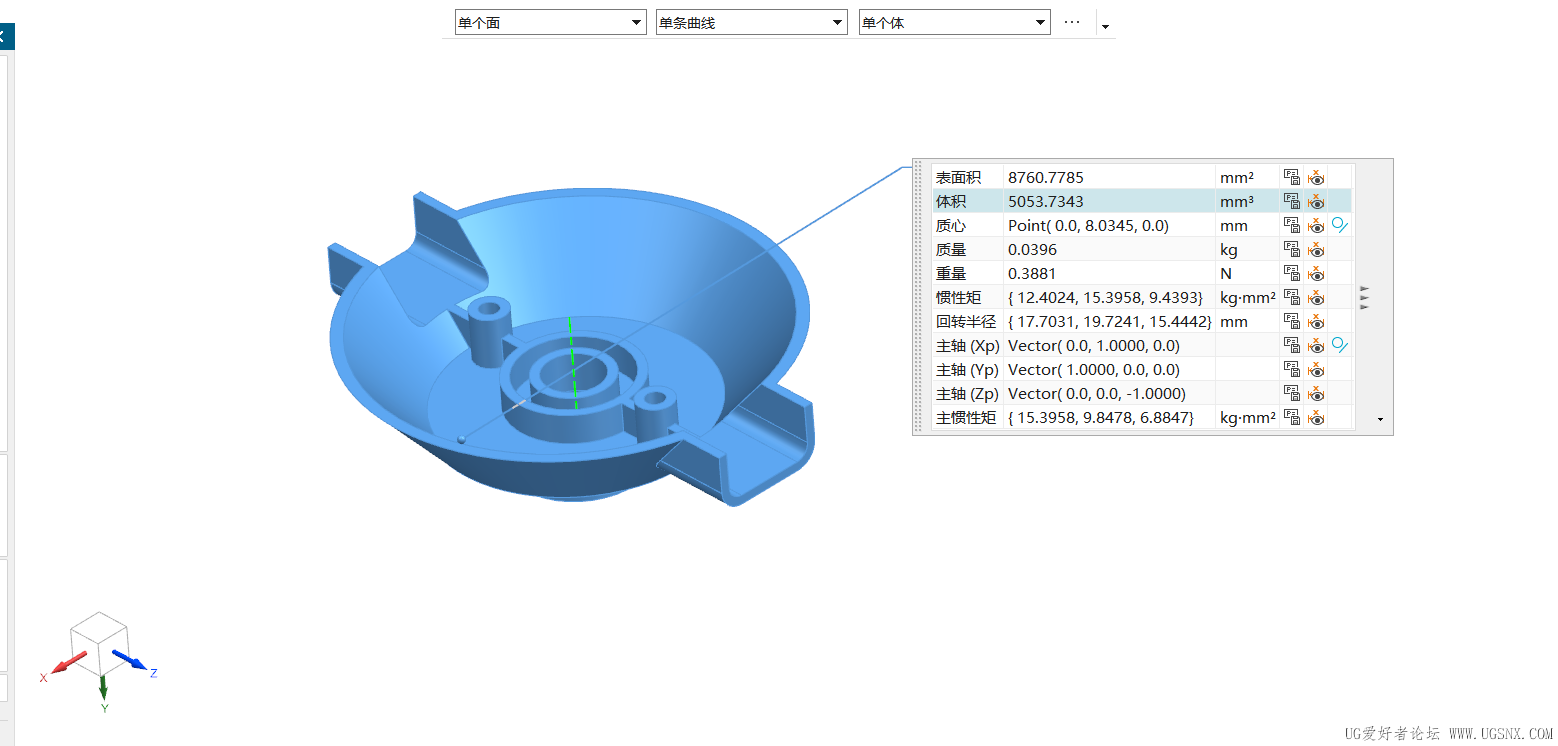Select the 体积 volume row label
The height and width of the screenshot is (746, 1558).
pos(951,201)
